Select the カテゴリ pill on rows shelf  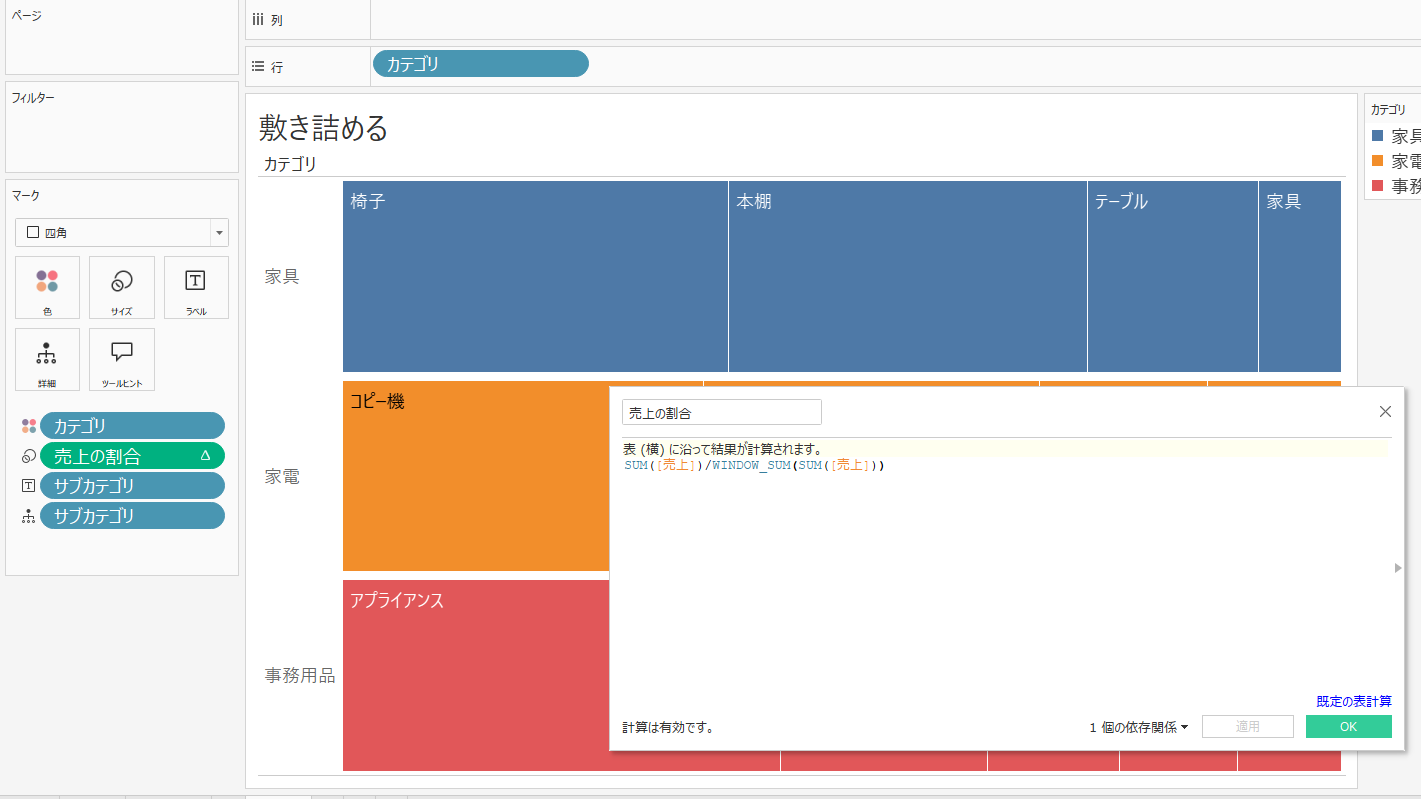pyautogui.click(x=481, y=64)
